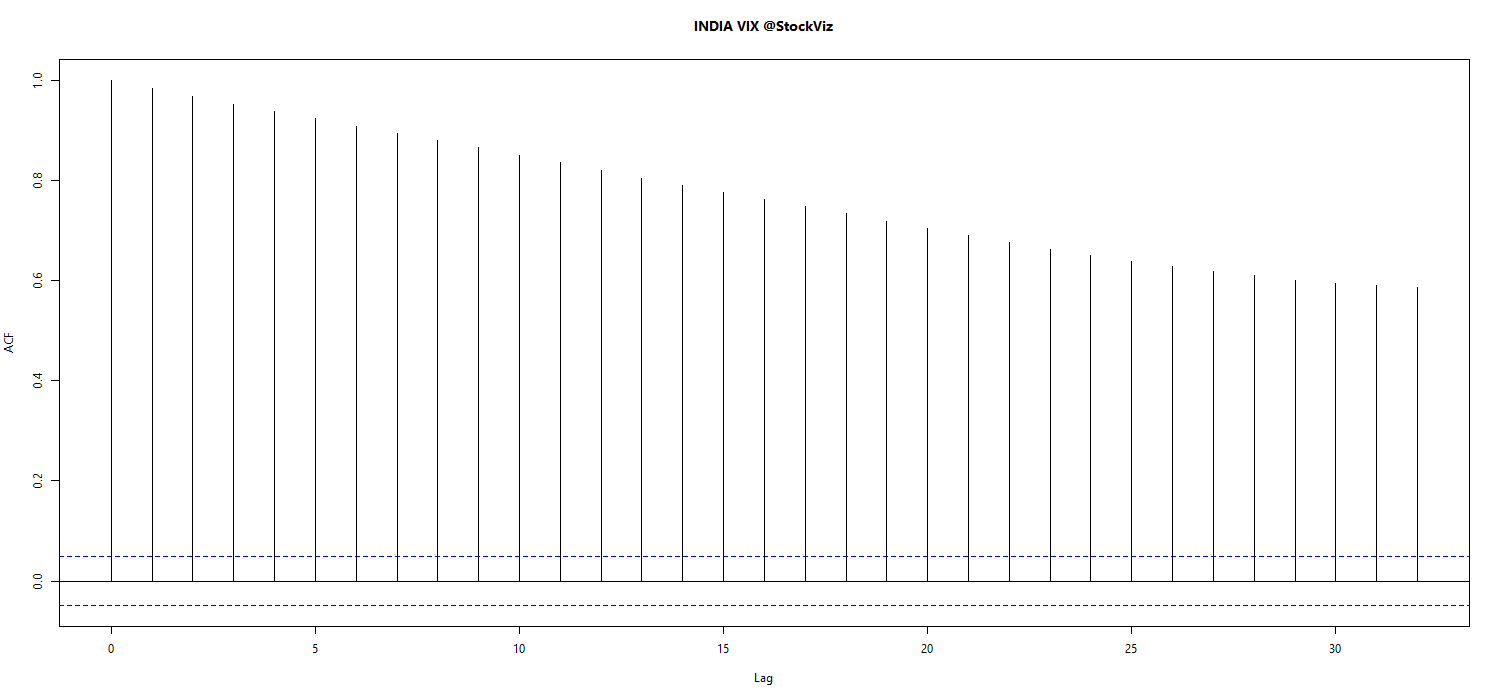Click the ACF bar at lag 20

pyautogui.click(x=927, y=405)
